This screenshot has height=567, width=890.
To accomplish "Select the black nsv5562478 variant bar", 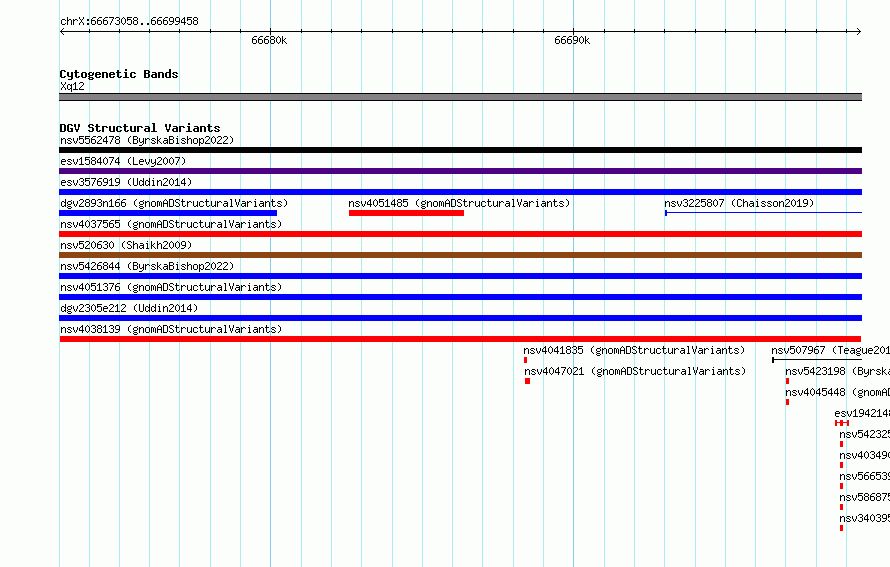I will tap(460, 150).
